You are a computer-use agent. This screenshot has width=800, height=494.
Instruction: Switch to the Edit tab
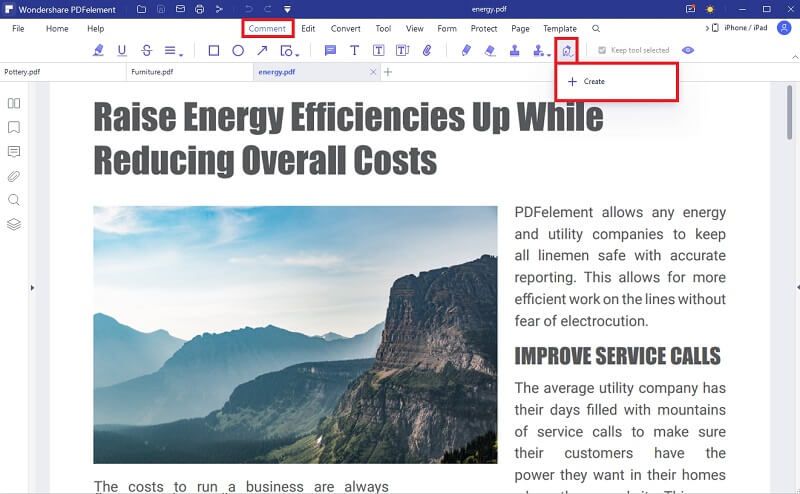308,29
